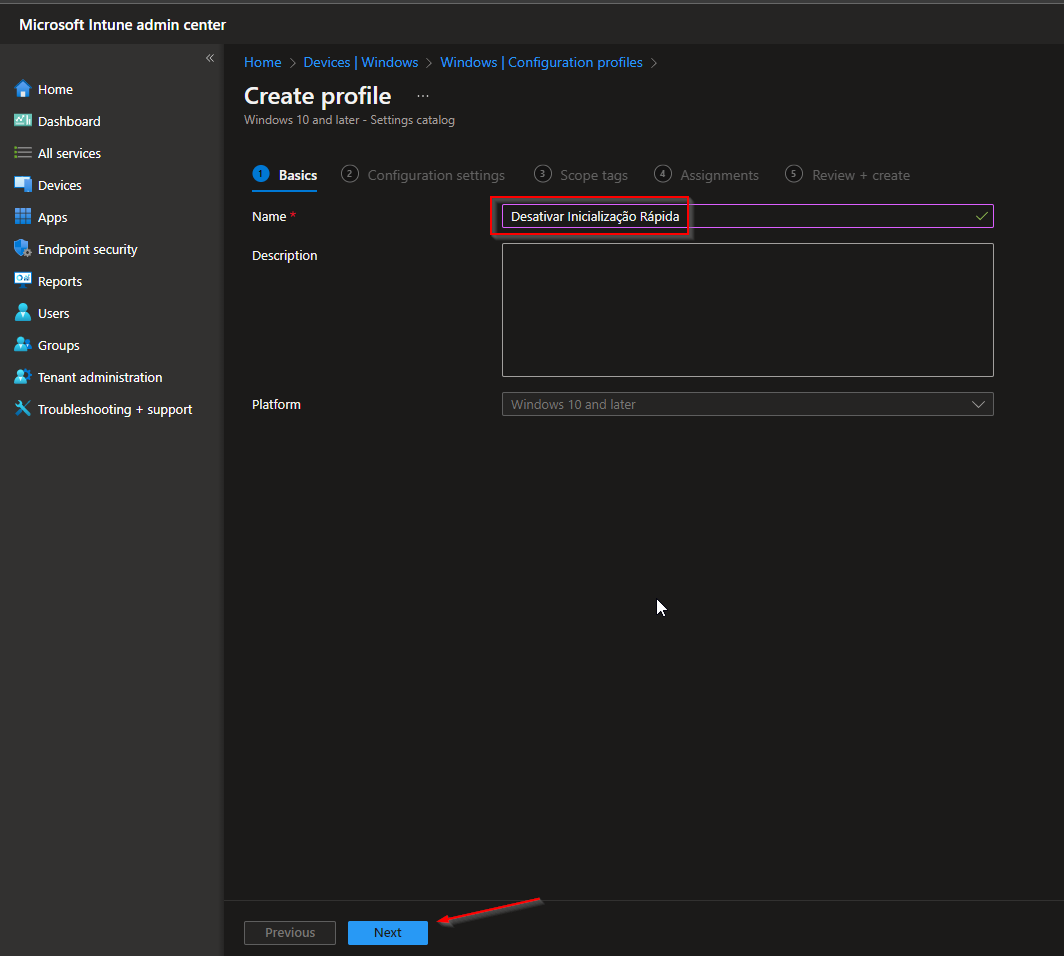Open Devices label in sidebar
Viewport: 1064px width, 956px height.
(60, 185)
